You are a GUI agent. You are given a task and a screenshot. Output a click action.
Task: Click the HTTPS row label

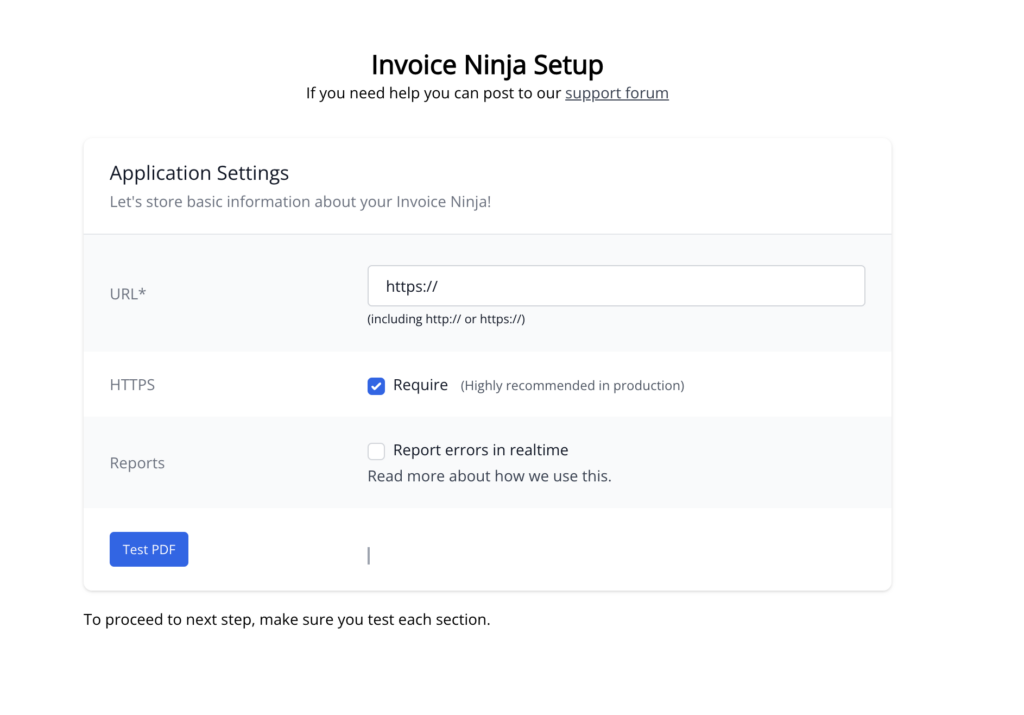132,385
